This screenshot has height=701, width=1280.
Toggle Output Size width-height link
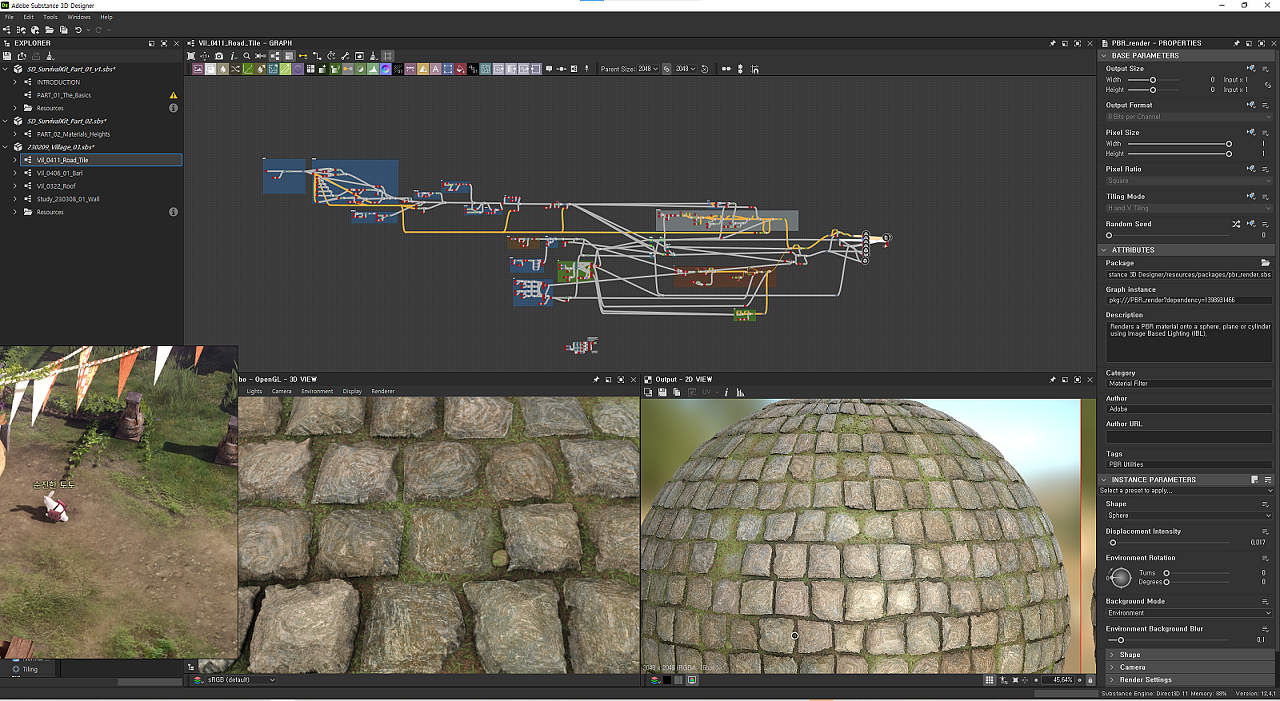click(1267, 85)
